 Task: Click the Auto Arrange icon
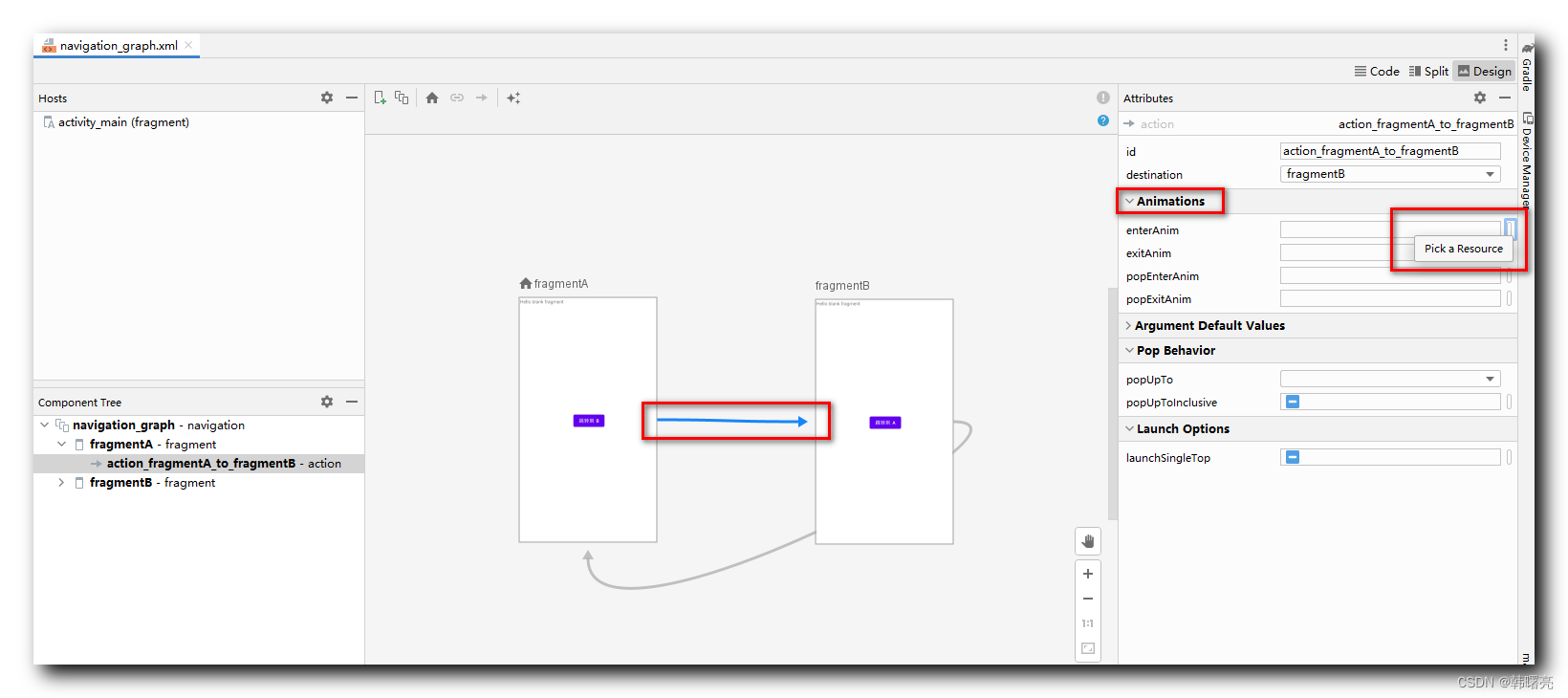click(x=513, y=98)
